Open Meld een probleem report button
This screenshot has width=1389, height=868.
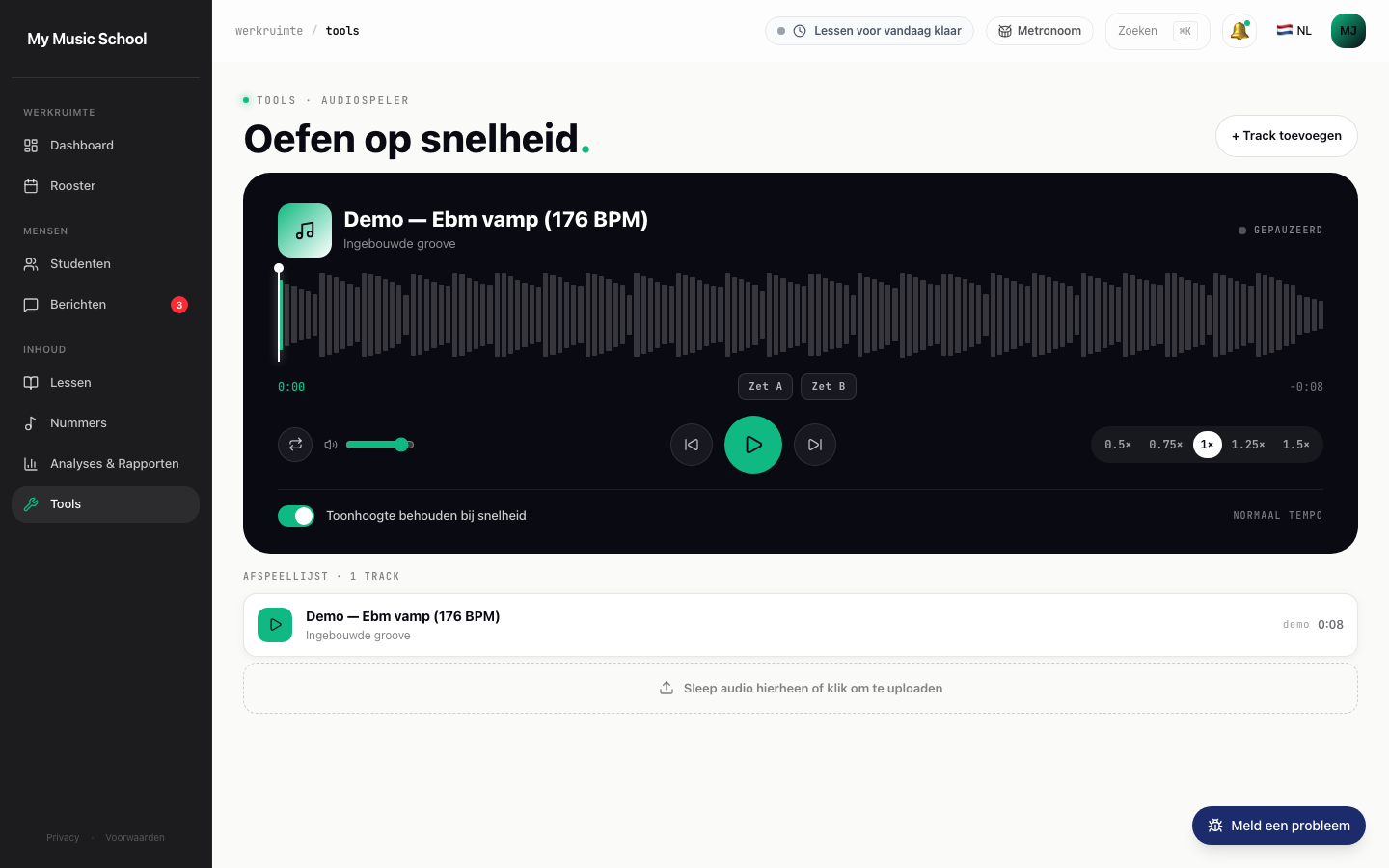click(x=1279, y=826)
